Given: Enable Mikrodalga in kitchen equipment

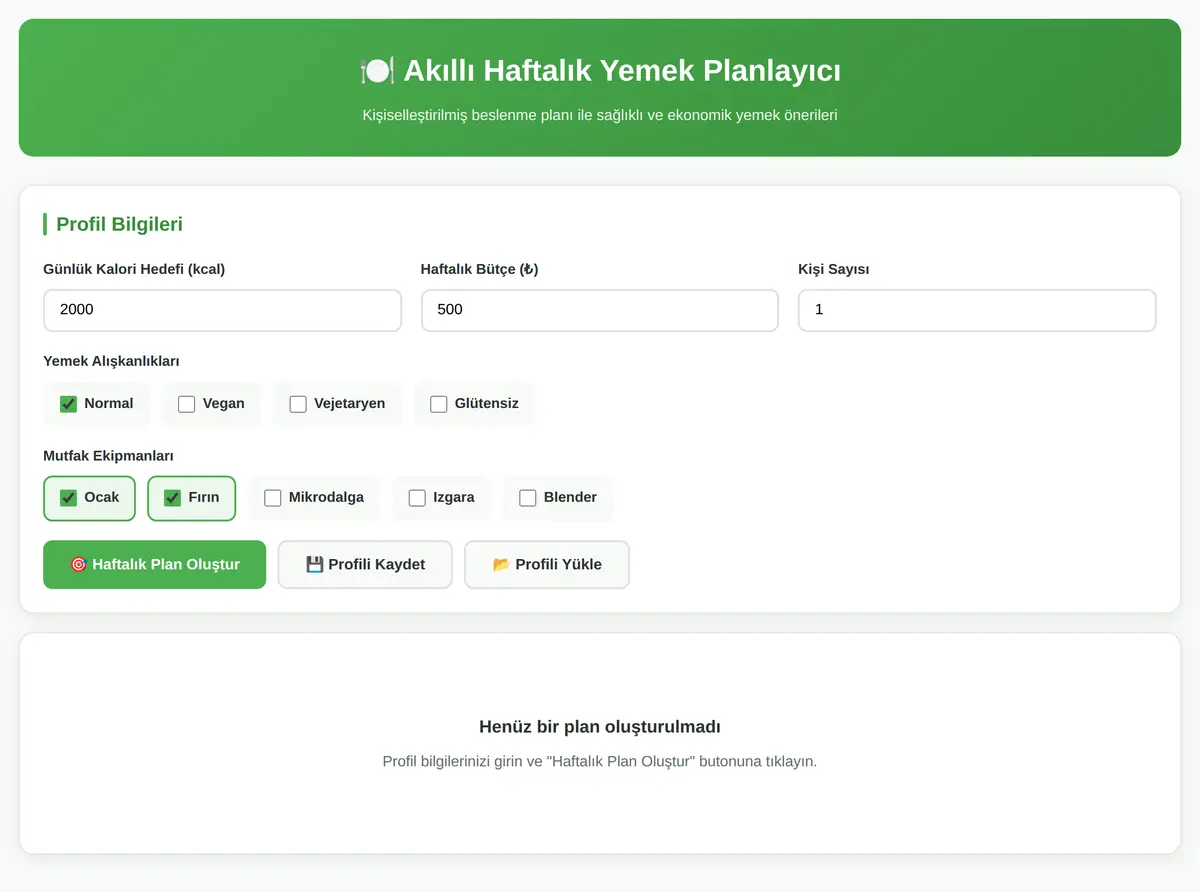Looking at the screenshot, I should 273,498.
